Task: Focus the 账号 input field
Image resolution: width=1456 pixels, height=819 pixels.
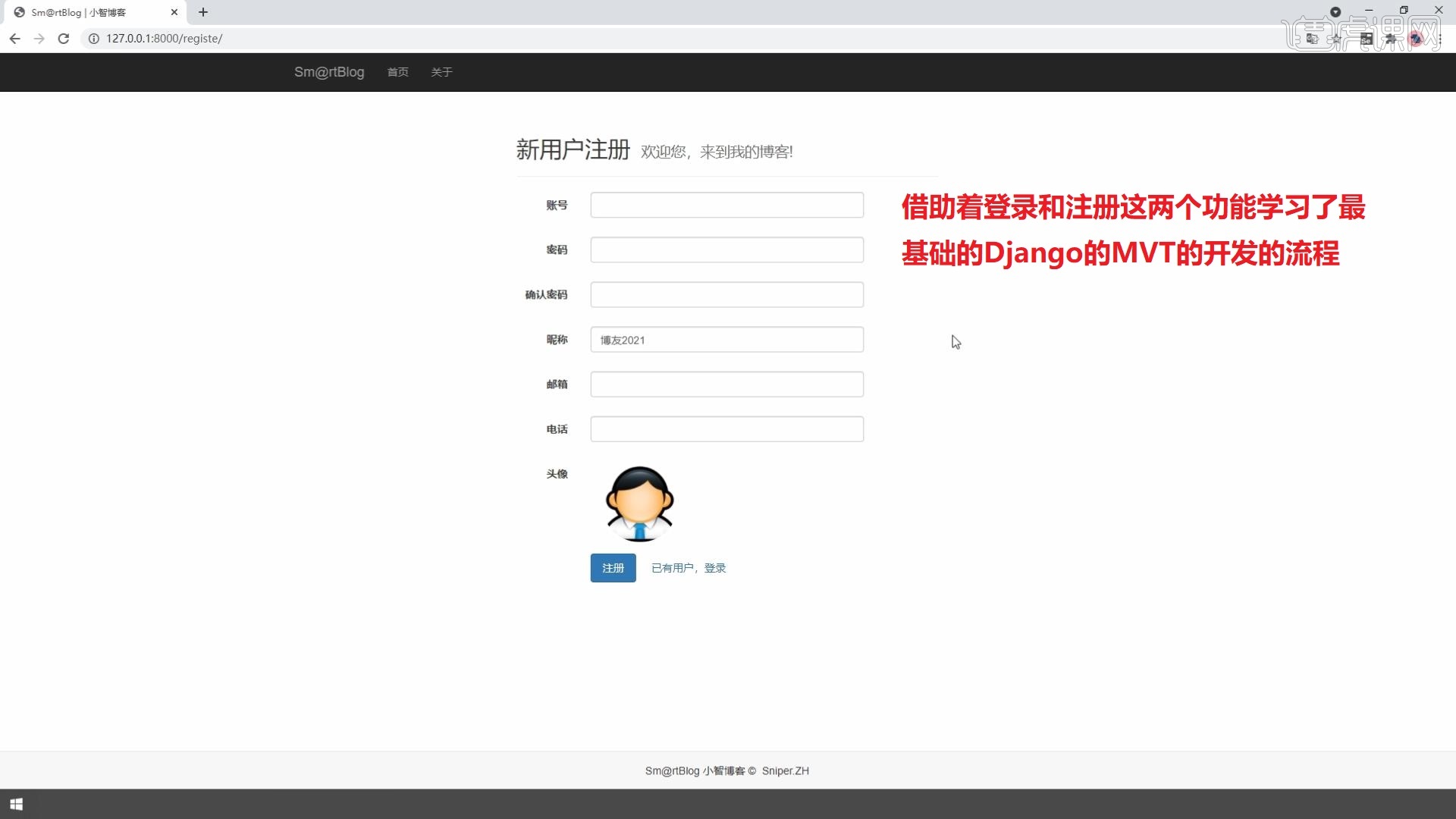Action: tap(726, 205)
